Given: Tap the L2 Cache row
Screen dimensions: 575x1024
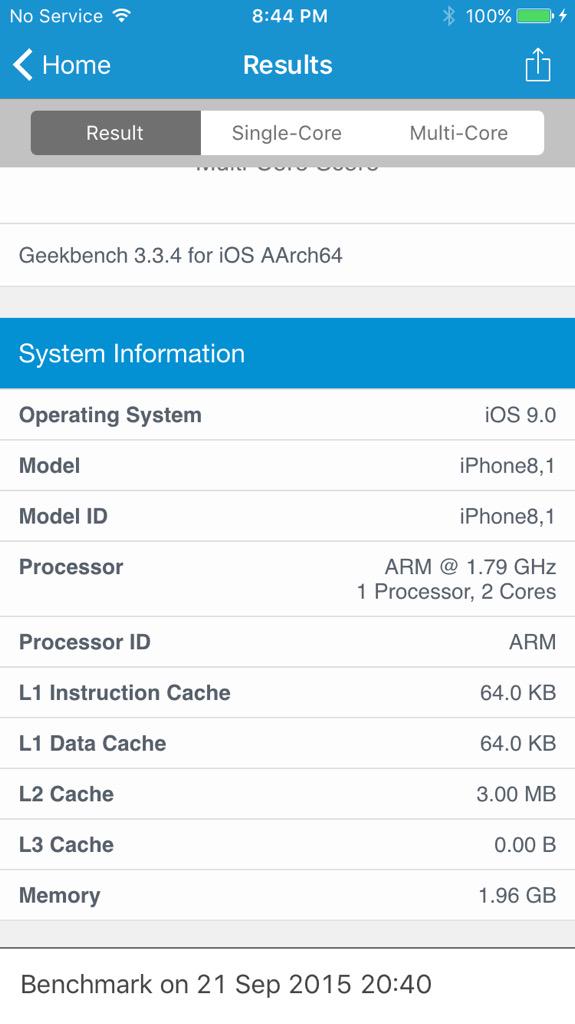Looking at the screenshot, I should (x=288, y=793).
